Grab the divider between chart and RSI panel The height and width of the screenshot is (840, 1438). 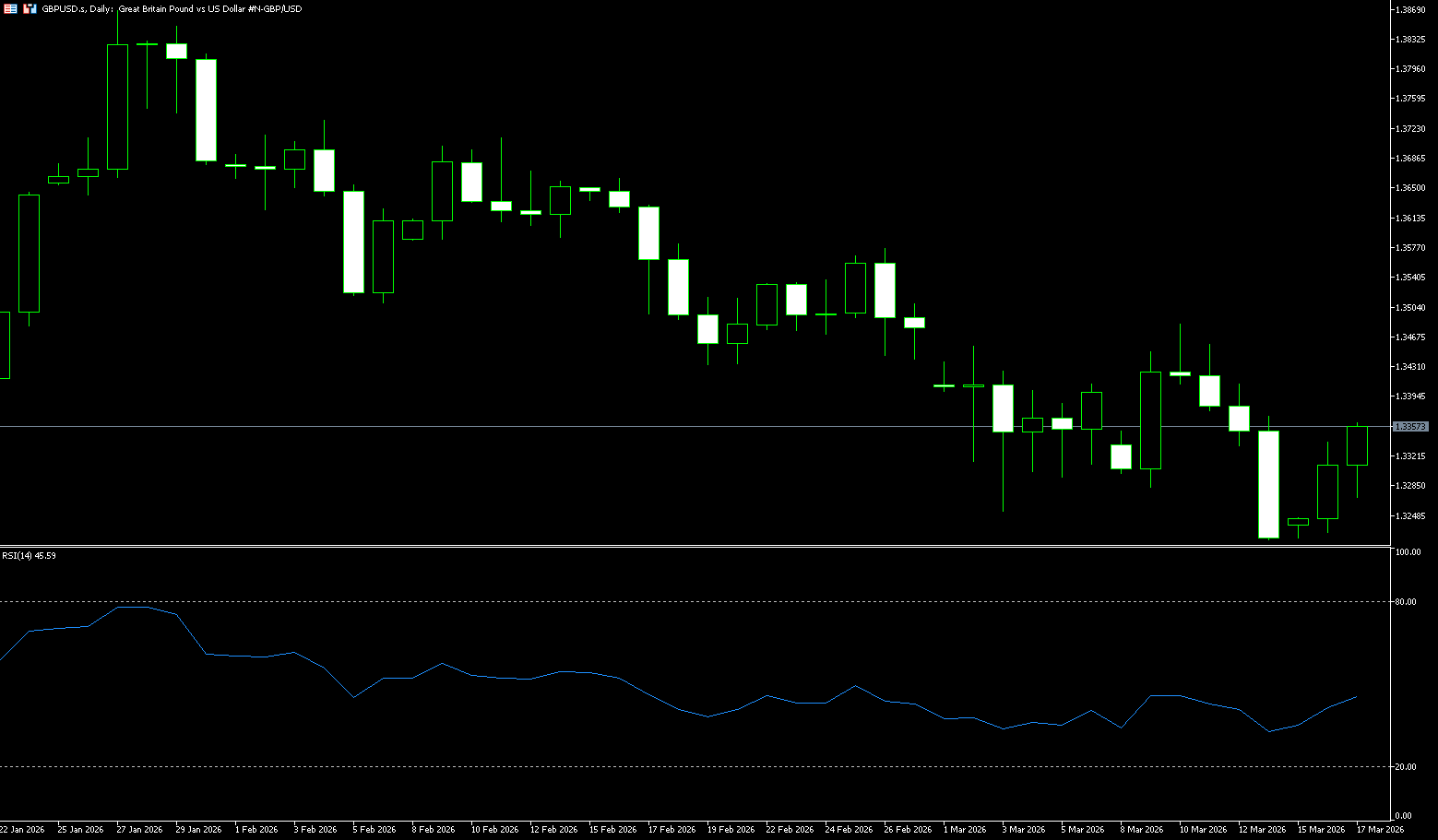(x=692, y=547)
